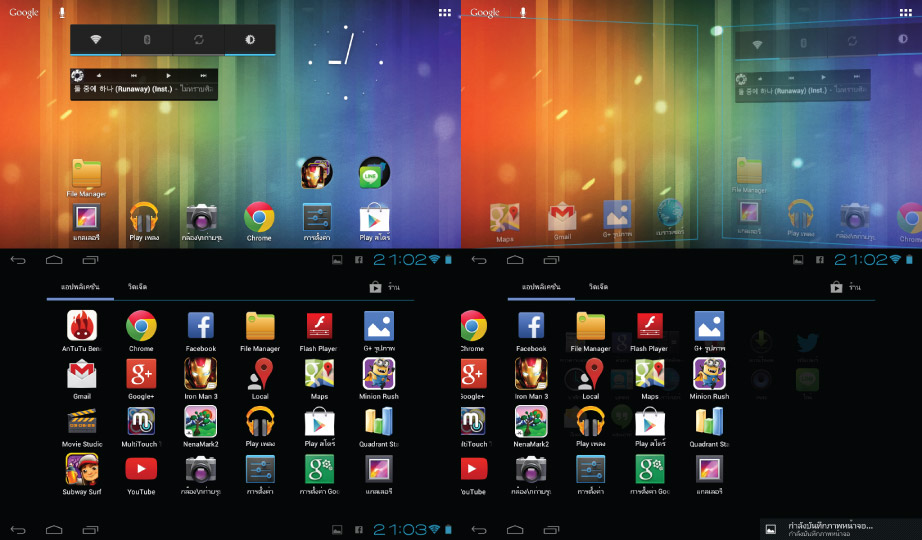Tap Recent apps button below left home screen
This screenshot has width=922, height=540.
coord(91,260)
